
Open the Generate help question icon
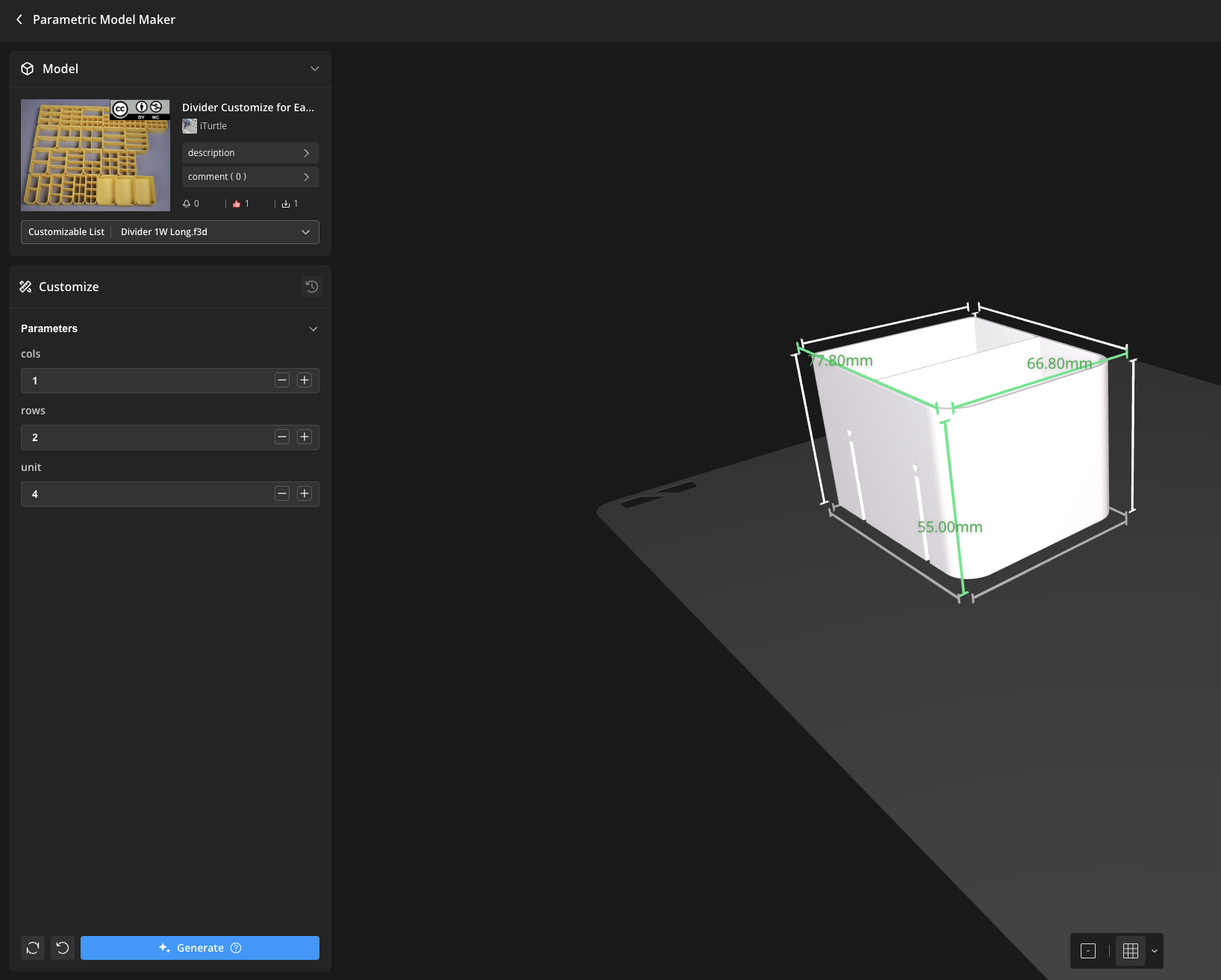236,948
